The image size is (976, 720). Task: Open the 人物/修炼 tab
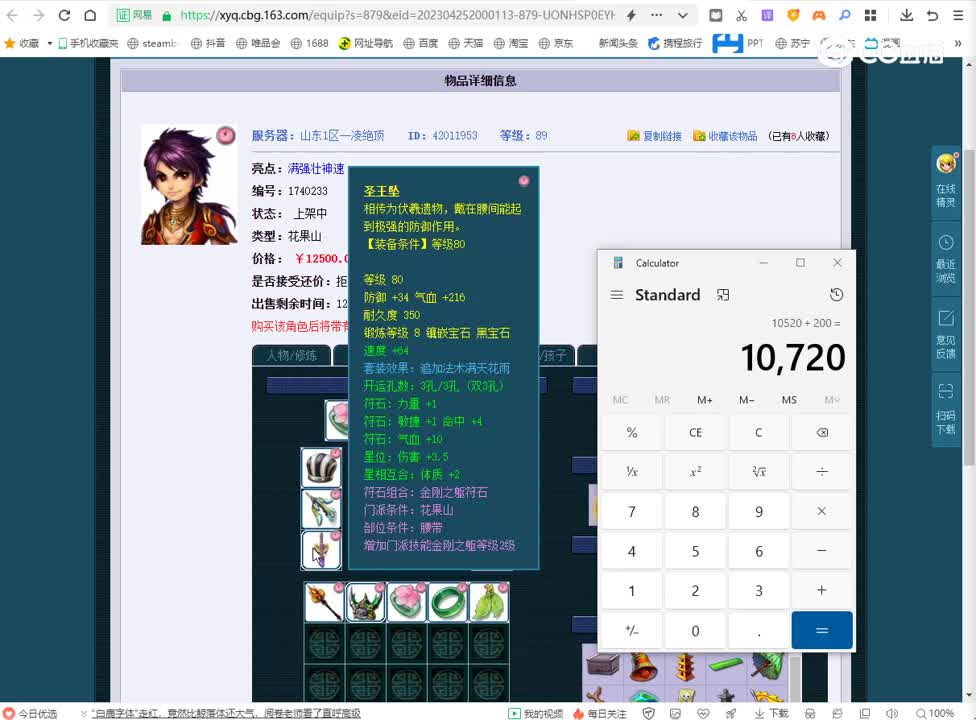click(291, 355)
